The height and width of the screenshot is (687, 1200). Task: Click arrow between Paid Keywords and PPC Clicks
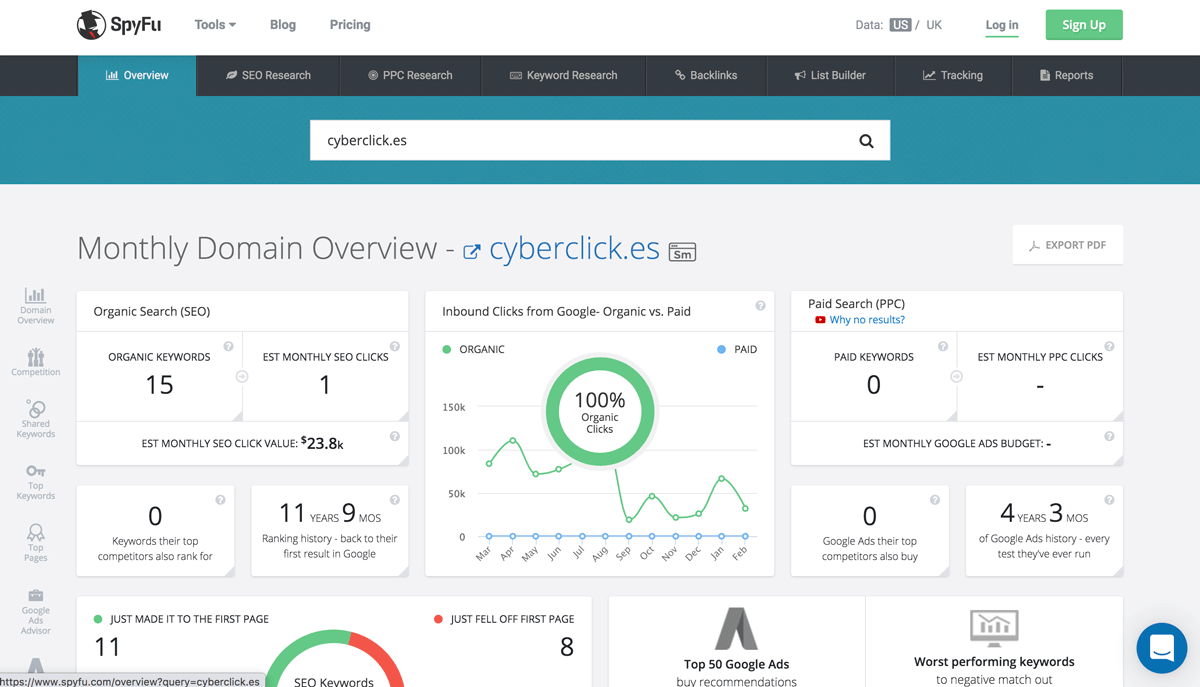956,377
